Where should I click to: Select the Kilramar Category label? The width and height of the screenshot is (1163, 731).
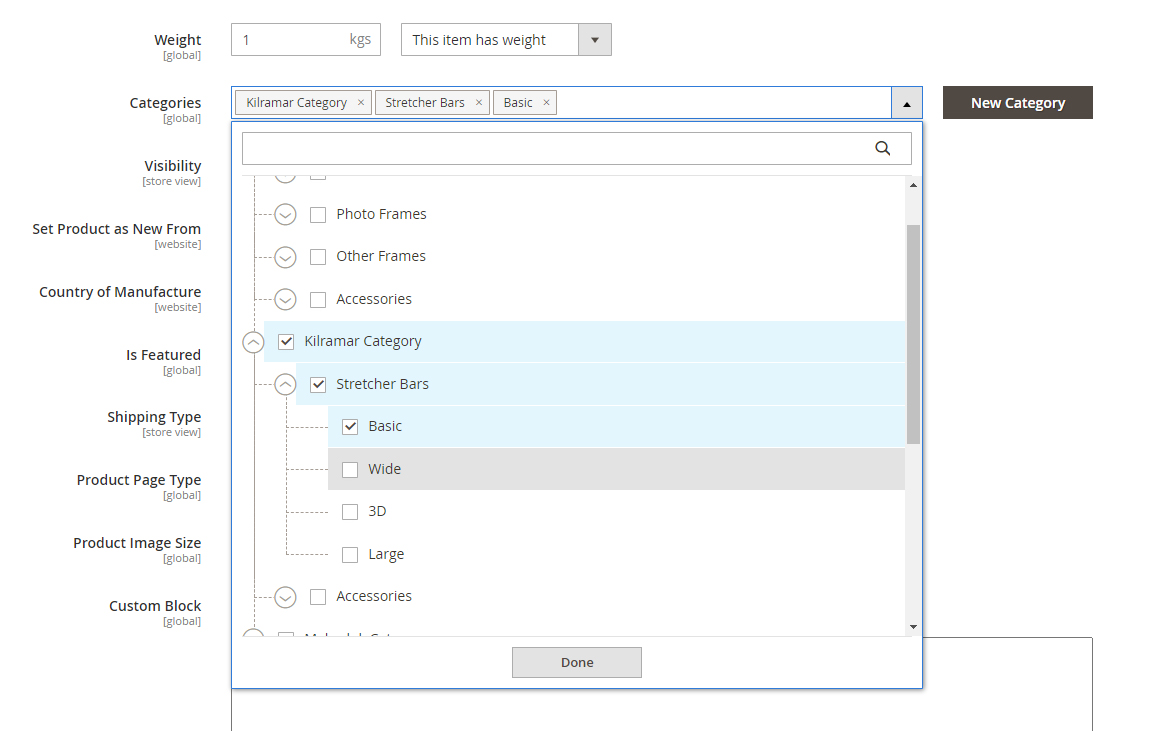[363, 342]
